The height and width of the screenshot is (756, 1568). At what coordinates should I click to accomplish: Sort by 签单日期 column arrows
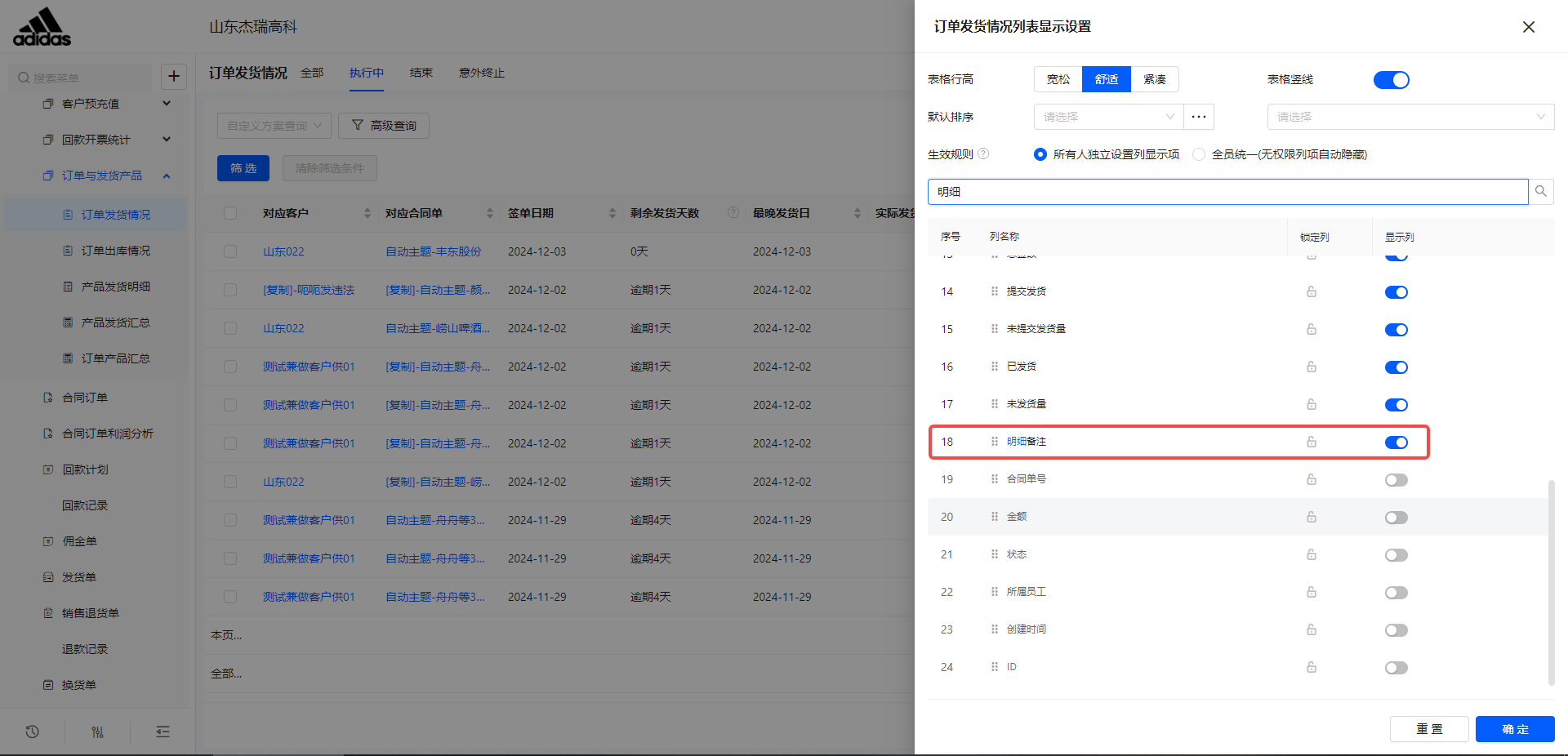[x=612, y=213]
